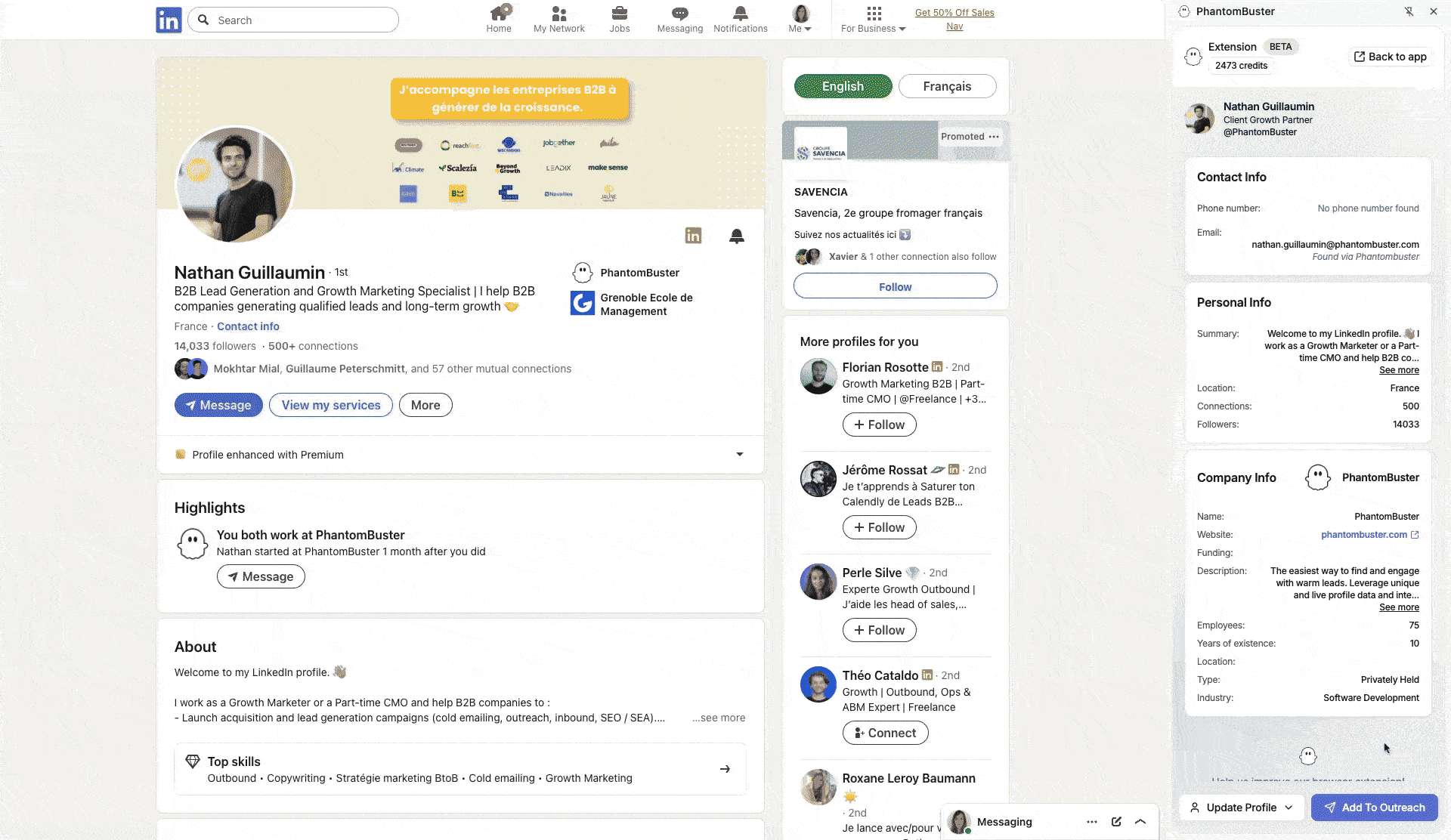This screenshot has width=1451, height=840.
Task: Click the search input field
Action: (293, 20)
